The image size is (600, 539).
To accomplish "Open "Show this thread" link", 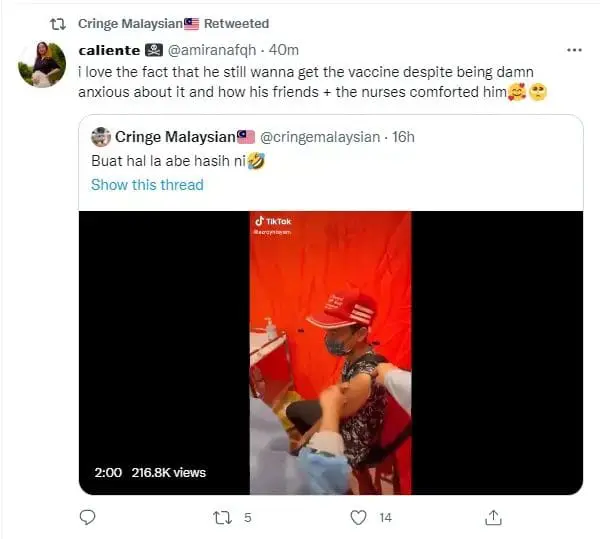I will [x=147, y=185].
